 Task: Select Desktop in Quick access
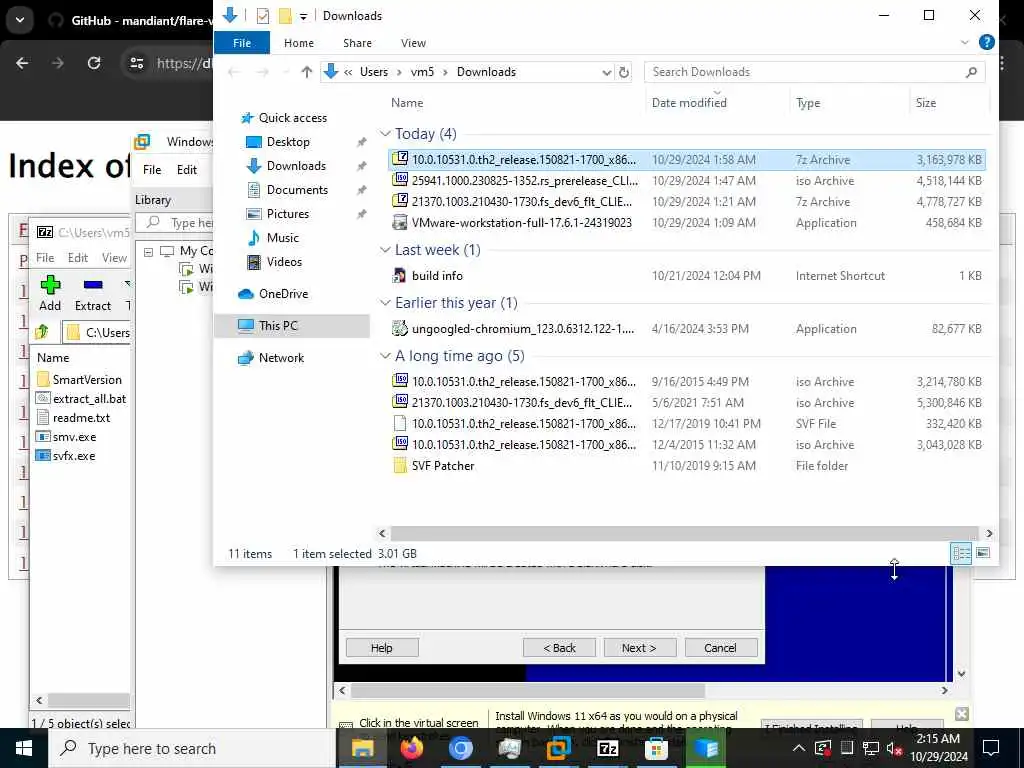coord(288,142)
